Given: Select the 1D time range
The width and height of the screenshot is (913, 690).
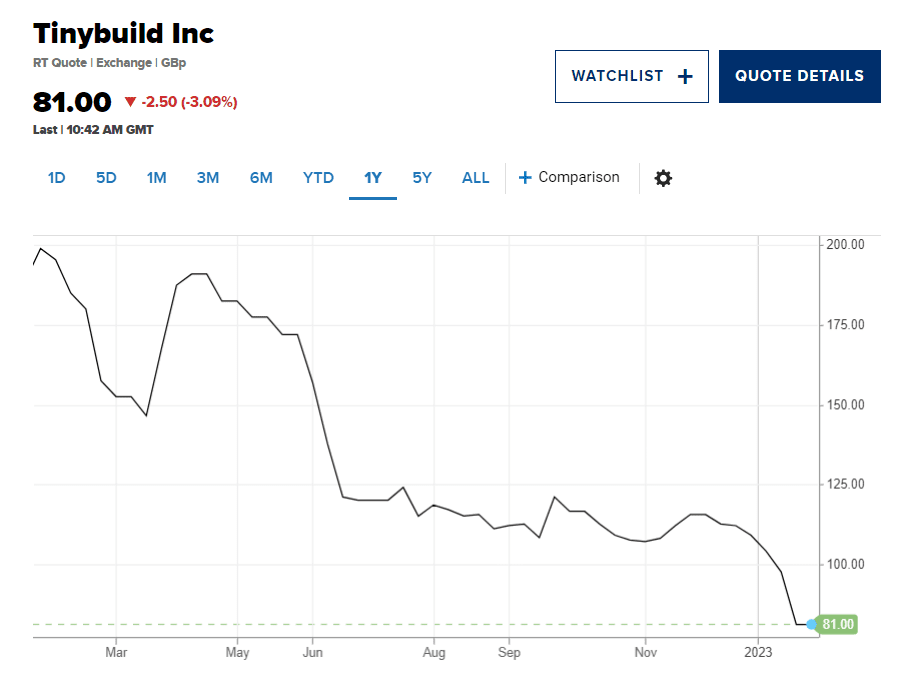Looking at the screenshot, I should pos(56,178).
